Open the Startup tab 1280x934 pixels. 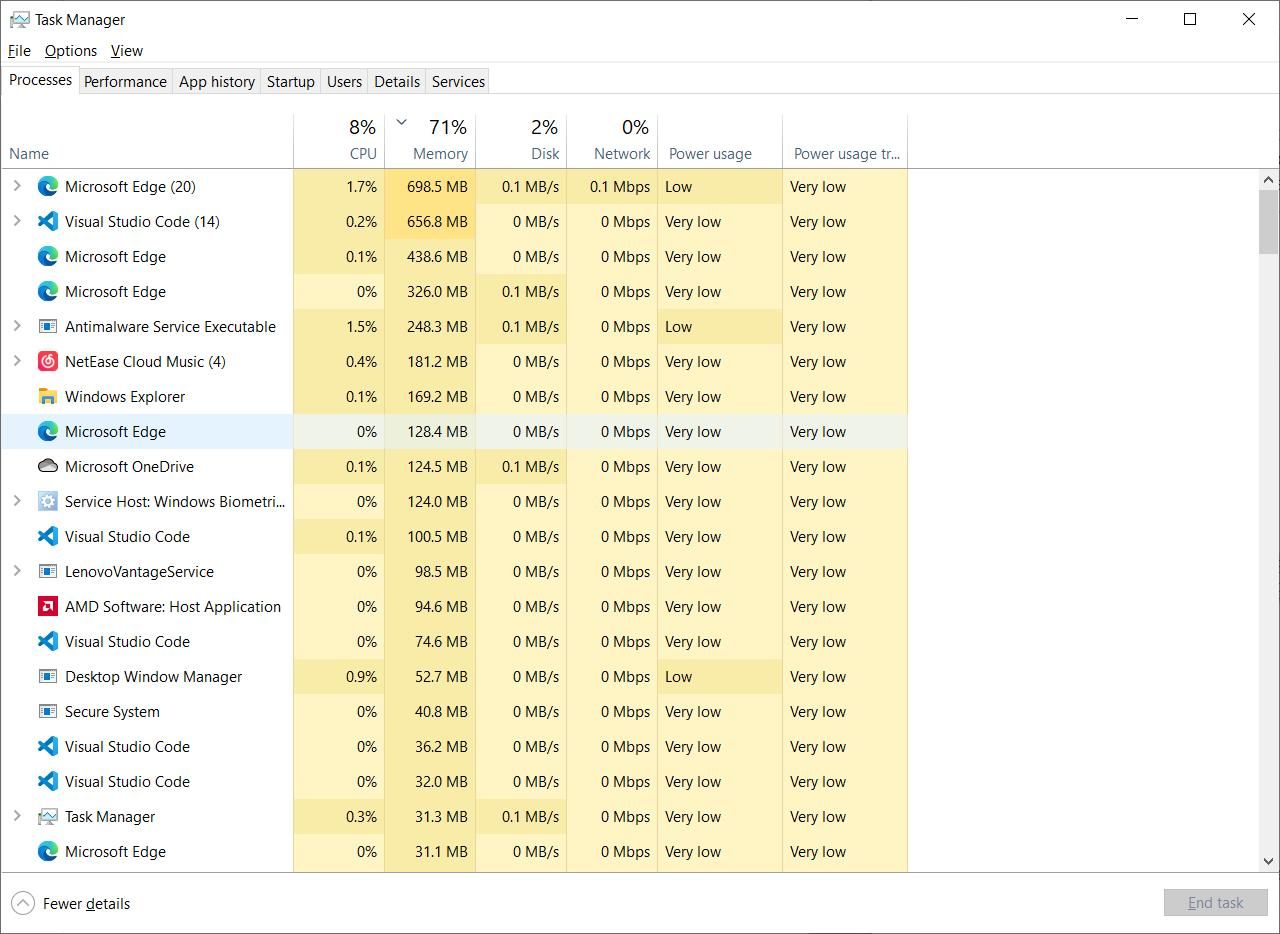pos(290,81)
